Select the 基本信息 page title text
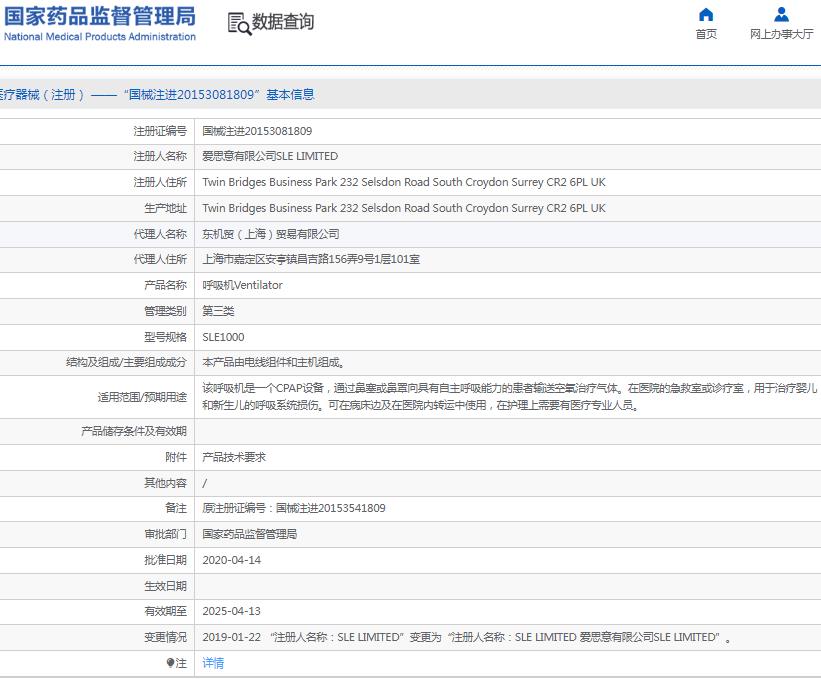 coord(290,95)
